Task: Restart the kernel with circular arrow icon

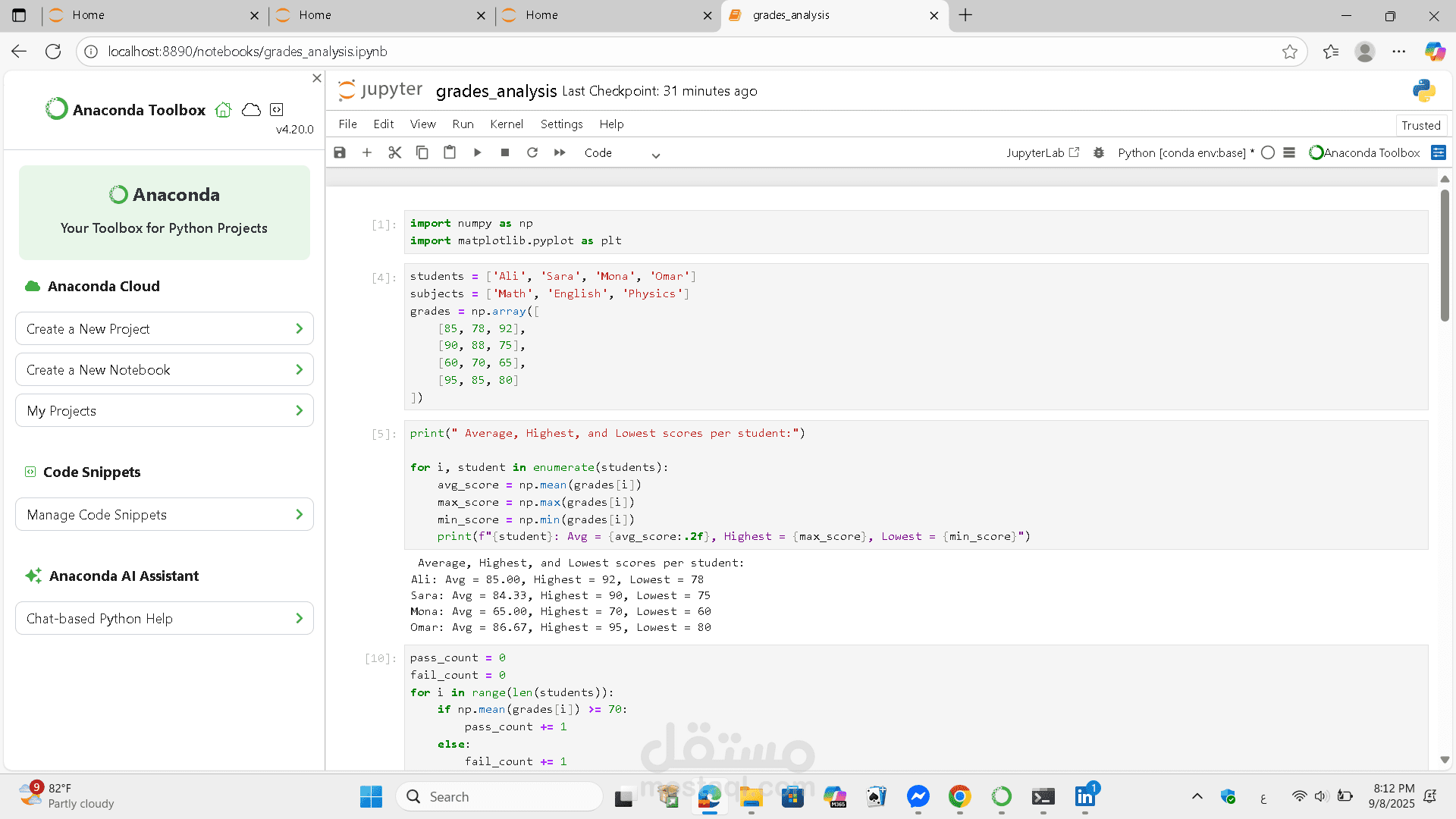Action: tap(532, 153)
